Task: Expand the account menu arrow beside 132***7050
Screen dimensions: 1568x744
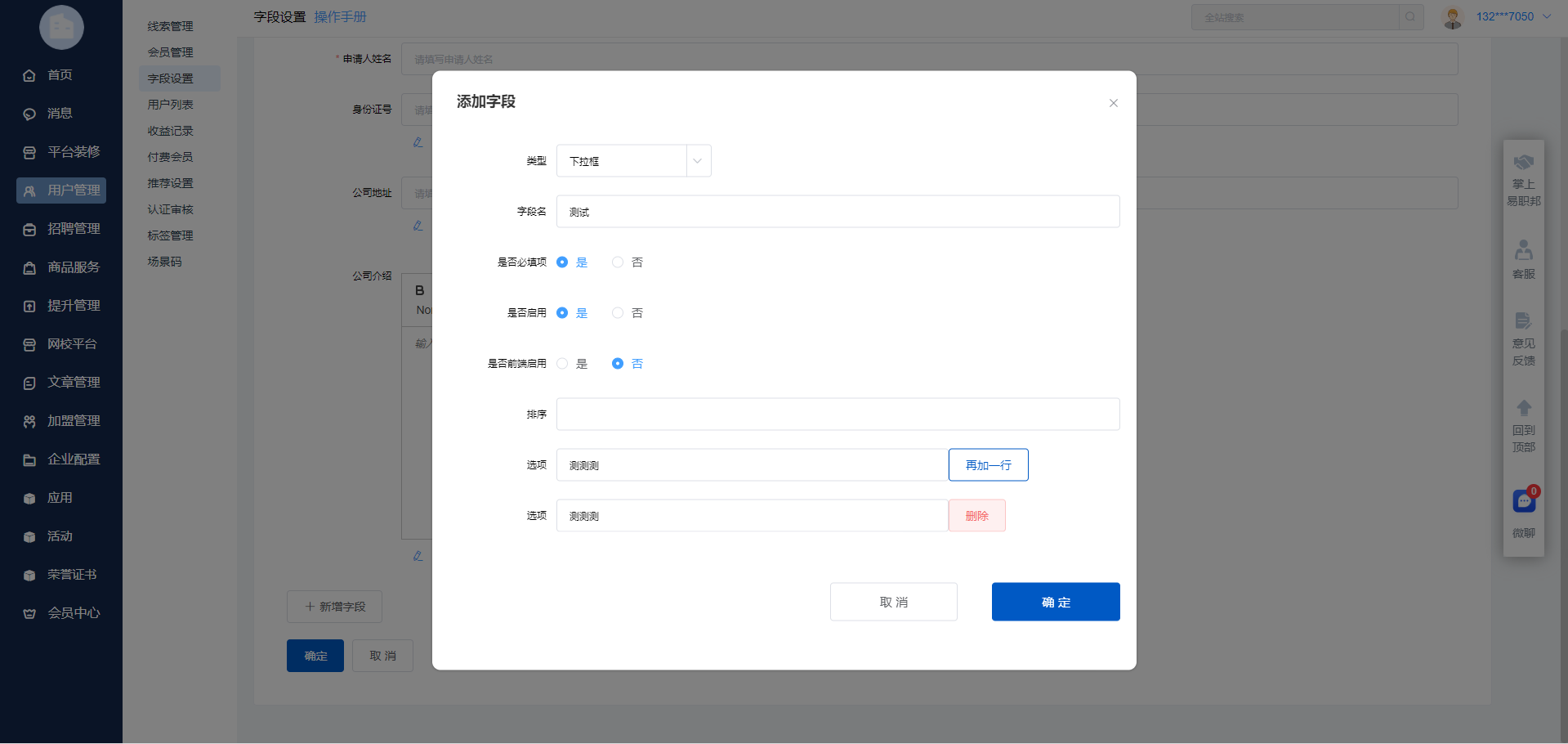Action: [1547, 16]
